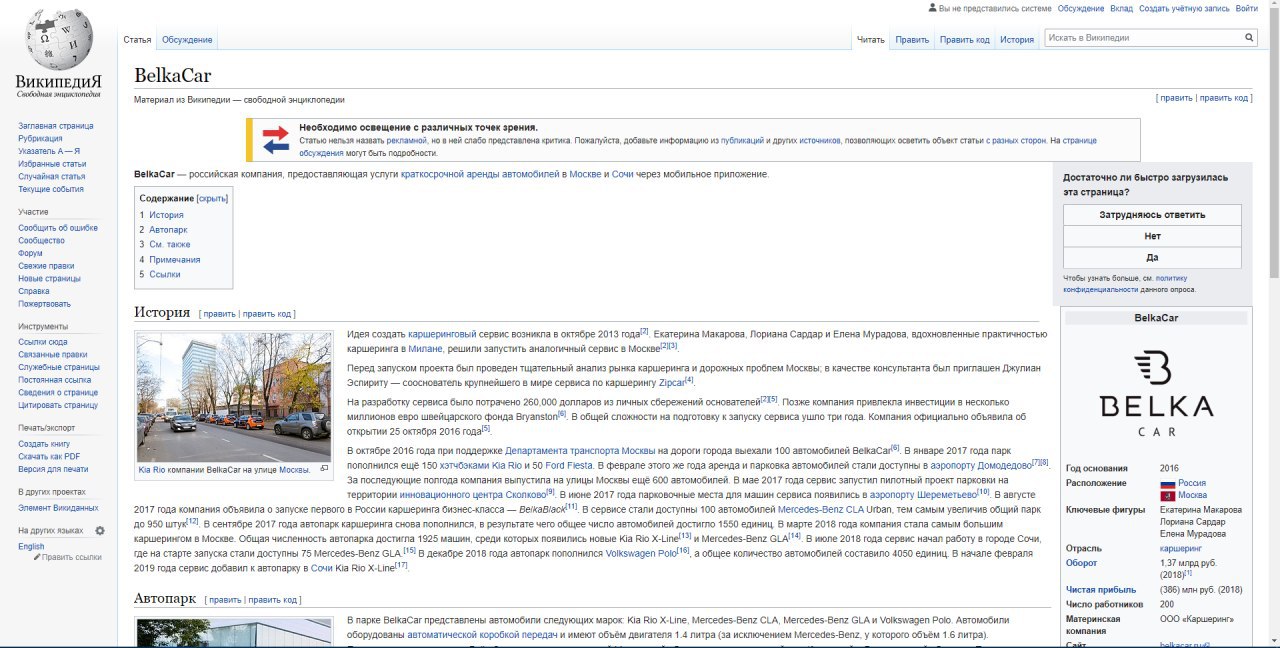Open the Править код tab
The height and width of the screenshot is (648, 1280).
coord(965,40)
